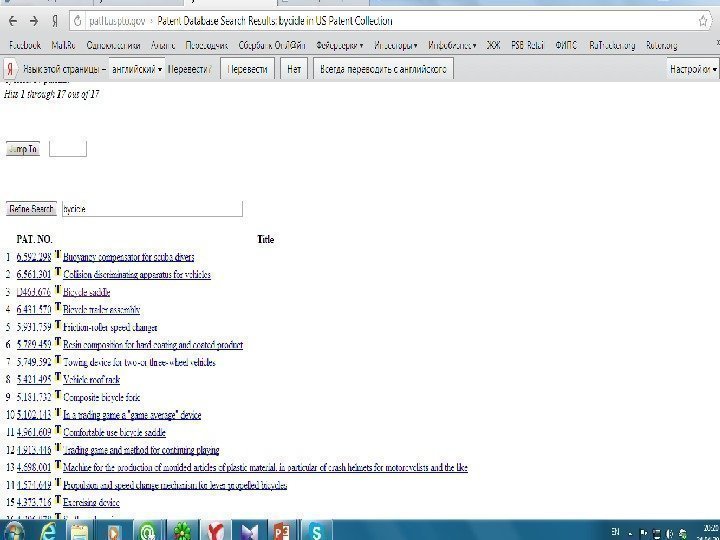Reload the page with the refresh icon

(x=78, y=21)
